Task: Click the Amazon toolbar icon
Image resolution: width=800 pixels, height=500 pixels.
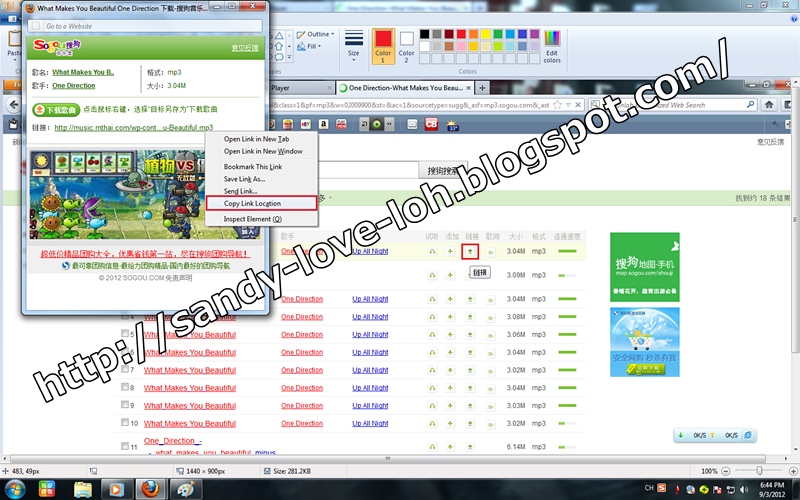Action: pos(323,123)
